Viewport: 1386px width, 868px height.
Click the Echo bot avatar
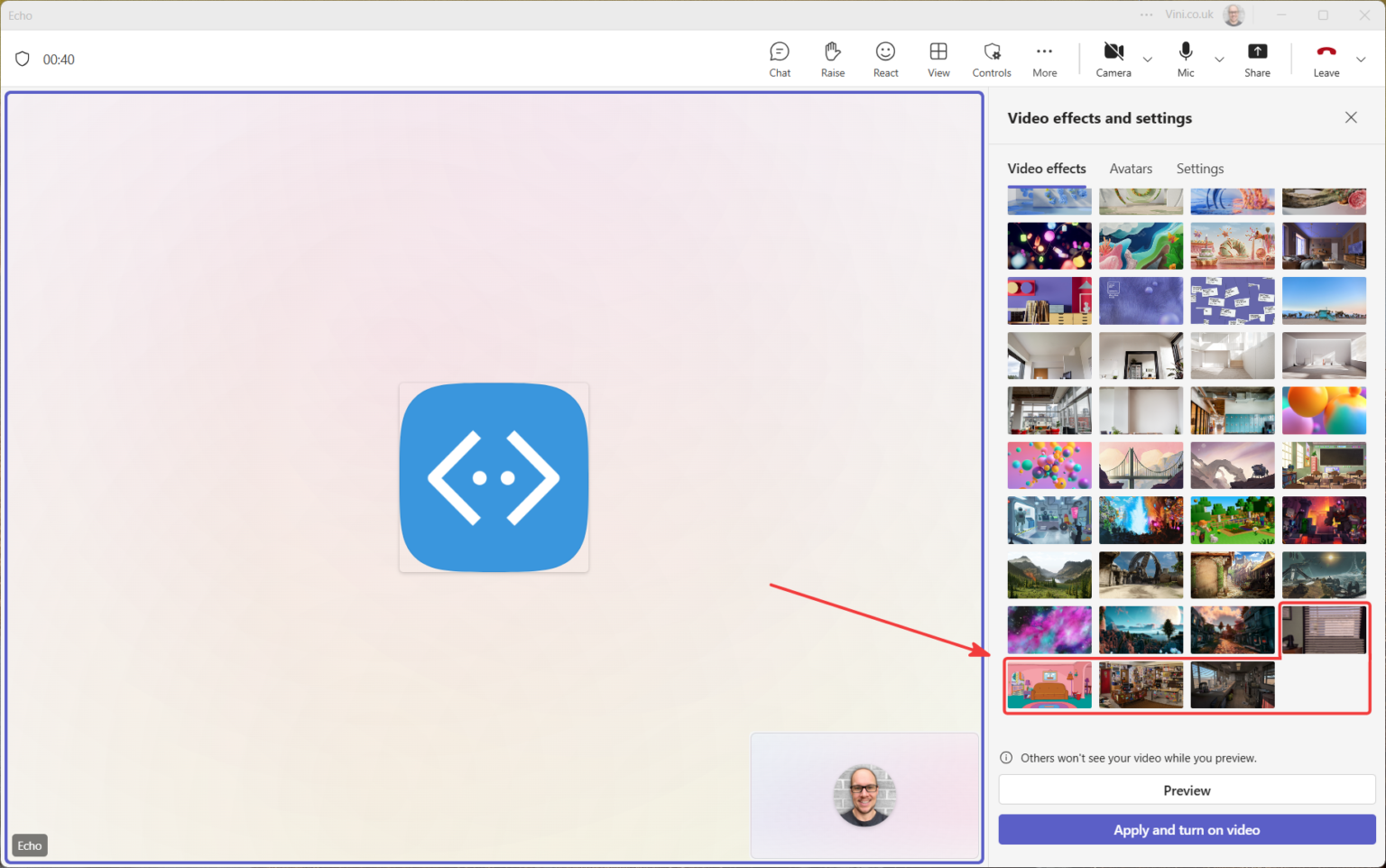(494, 477)
